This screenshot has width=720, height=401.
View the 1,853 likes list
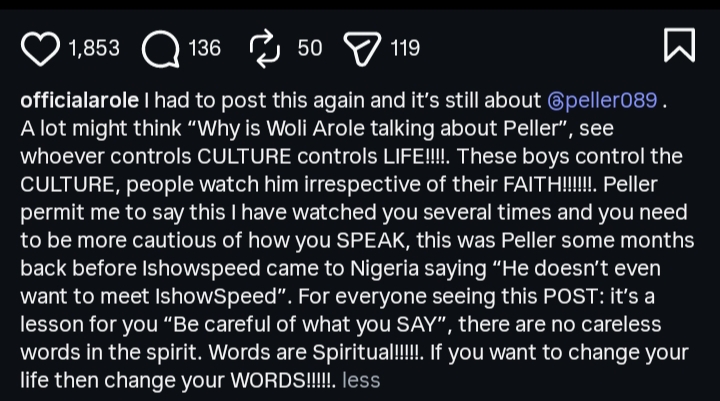pos(95,48)
